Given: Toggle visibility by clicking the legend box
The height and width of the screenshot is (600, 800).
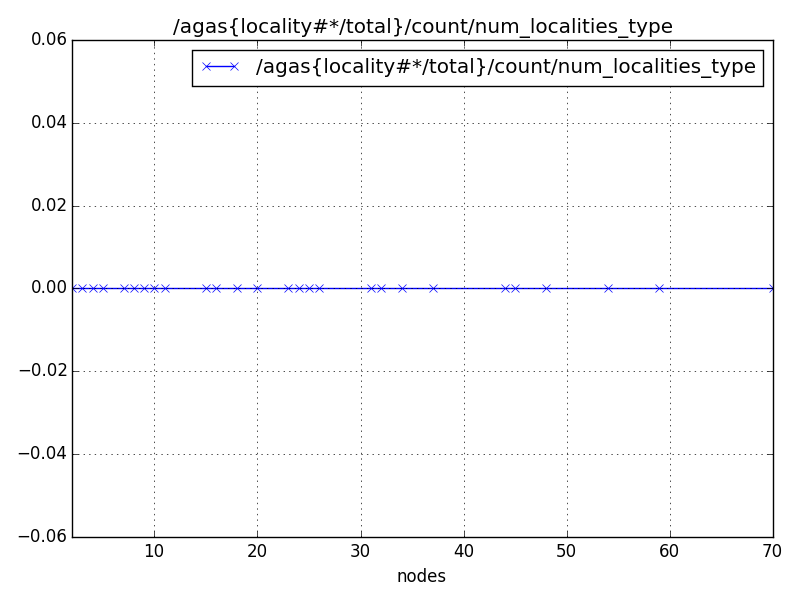Looking at the screenshot, I should pyautogui.click(x=480, y=64).
